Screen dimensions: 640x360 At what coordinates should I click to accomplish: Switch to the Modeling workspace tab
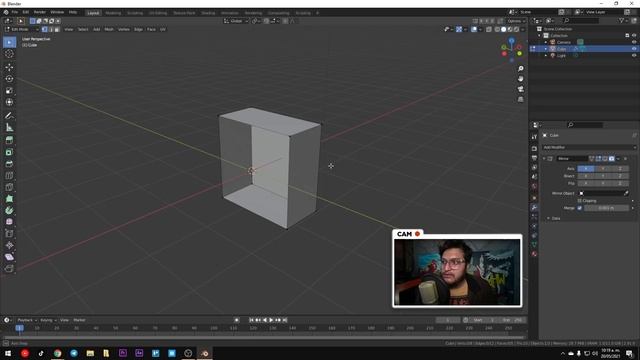[113, 13]
